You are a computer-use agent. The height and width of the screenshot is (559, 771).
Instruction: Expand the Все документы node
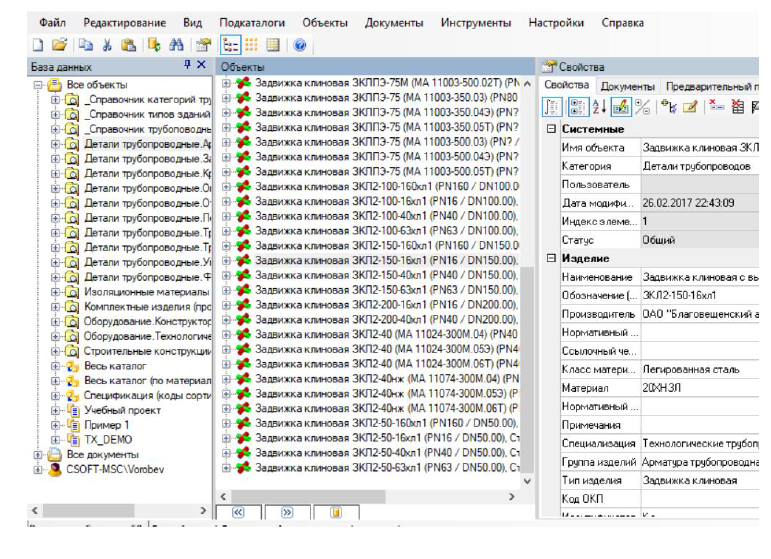pos(38,455)
